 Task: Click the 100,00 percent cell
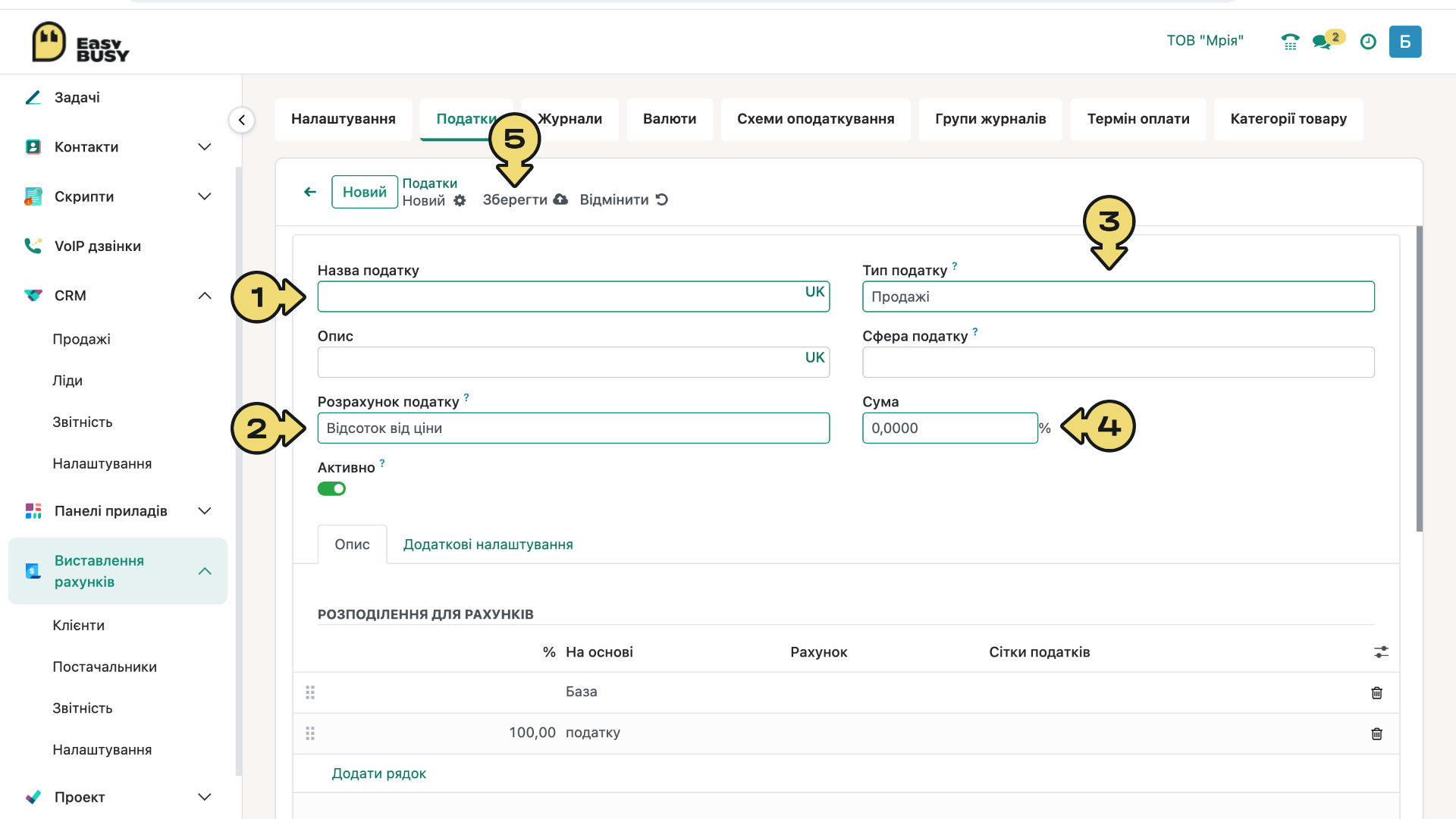[532, 733]
